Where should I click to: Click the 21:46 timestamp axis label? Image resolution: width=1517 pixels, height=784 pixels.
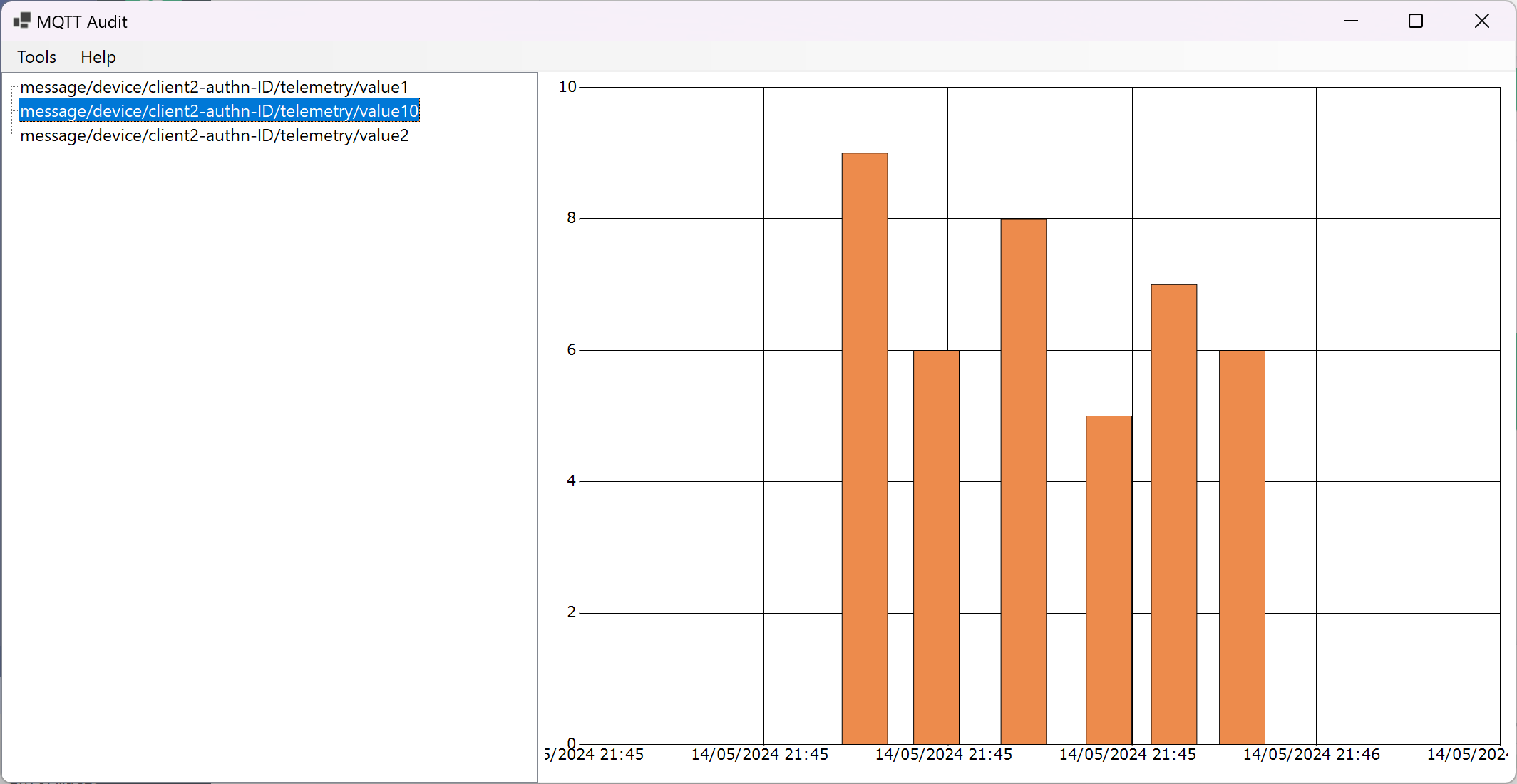(1311, 754)
